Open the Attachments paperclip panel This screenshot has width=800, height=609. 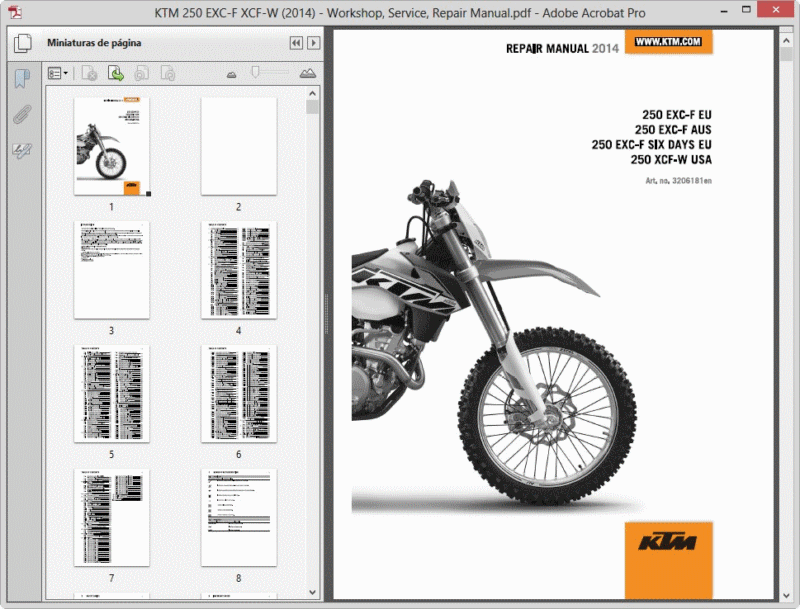(22, 115)
